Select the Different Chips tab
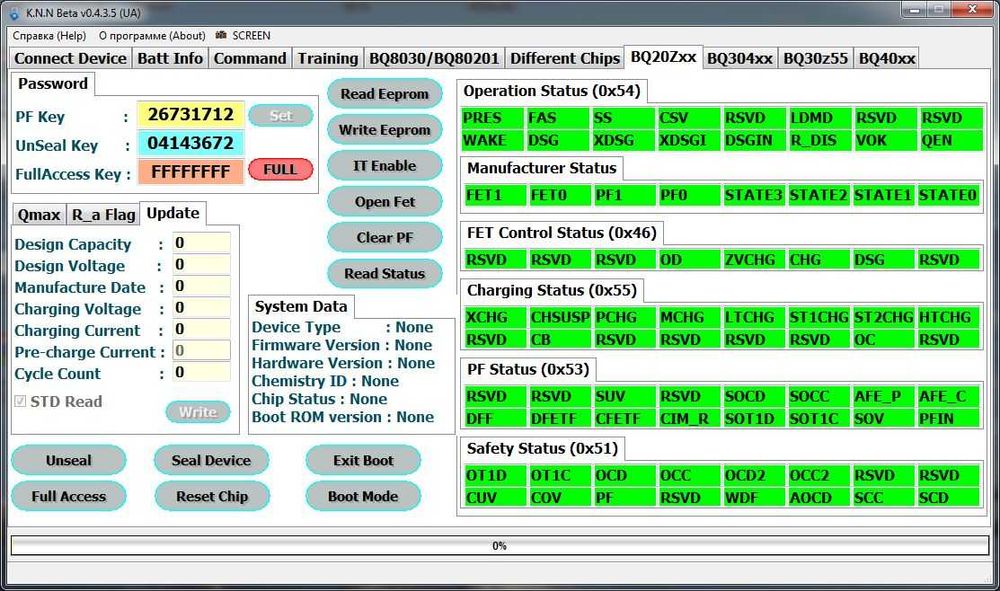1000x591 pixels. click(x=565, y=58)
